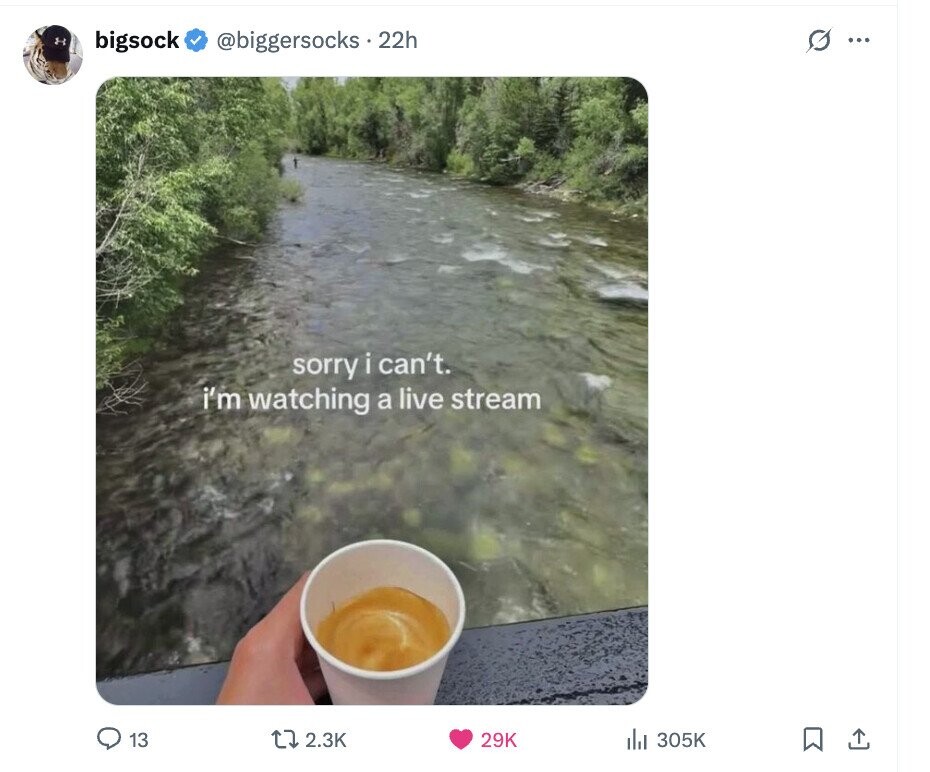Unlike the post via pink heart
Screen dimensions: 930x772
pos(460,739)
